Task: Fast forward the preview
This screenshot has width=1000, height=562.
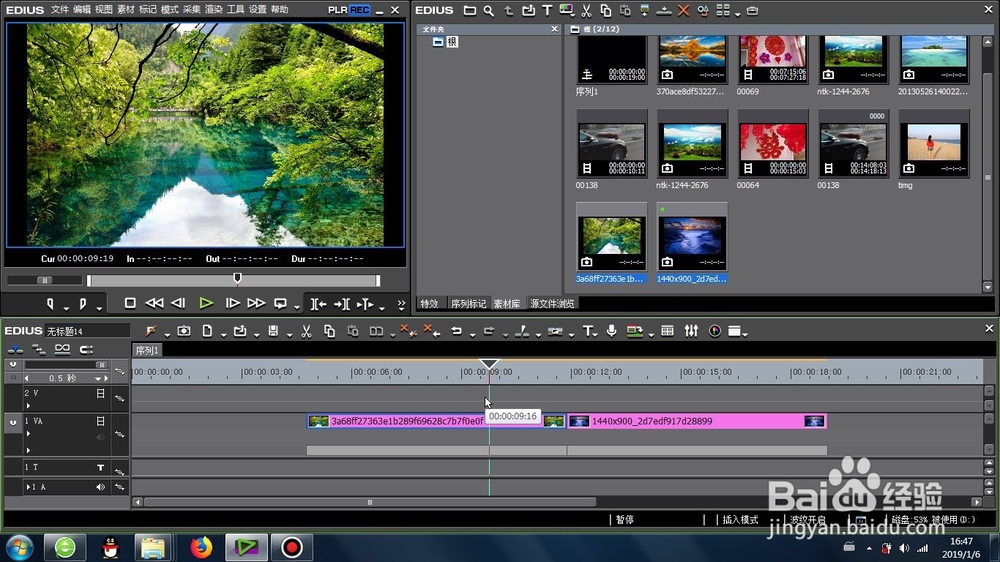Action: pos(256,304)
